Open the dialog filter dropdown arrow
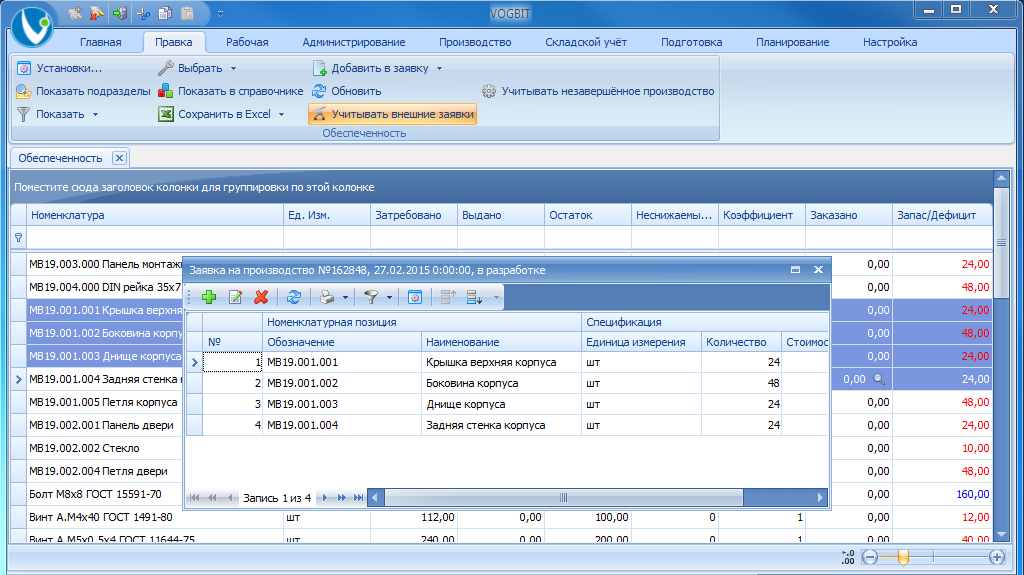Viewport: 1024px width, 575px height. point(389,298)
